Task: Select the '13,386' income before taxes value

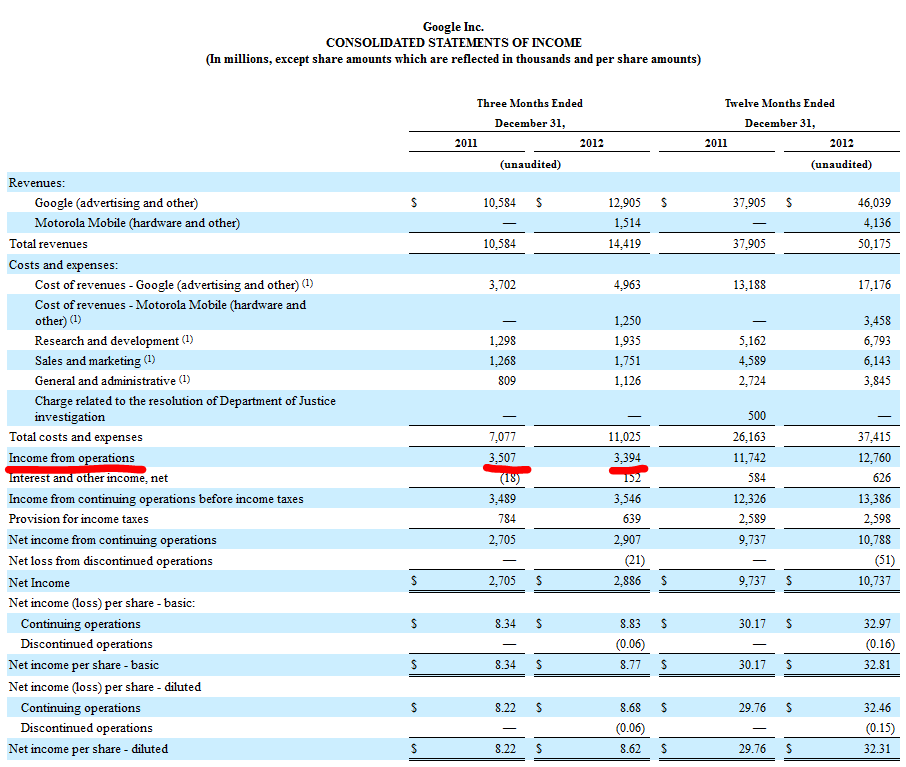Action: [x=874, y=499]
